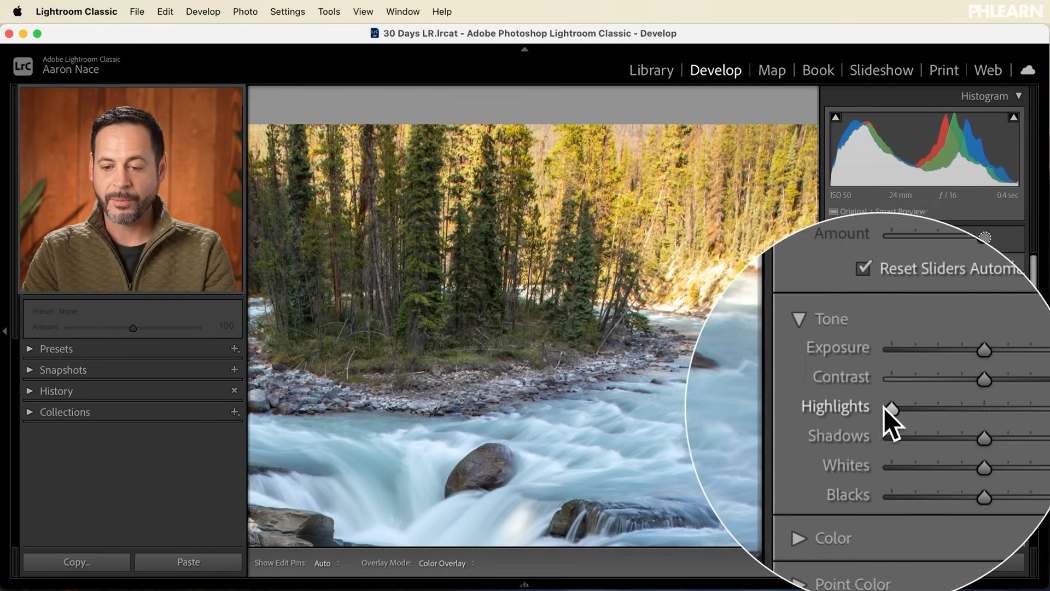This screenshot has width=1050, height=591.
Task: Hide the top panel with the arrow
Action: click(524, 50)
